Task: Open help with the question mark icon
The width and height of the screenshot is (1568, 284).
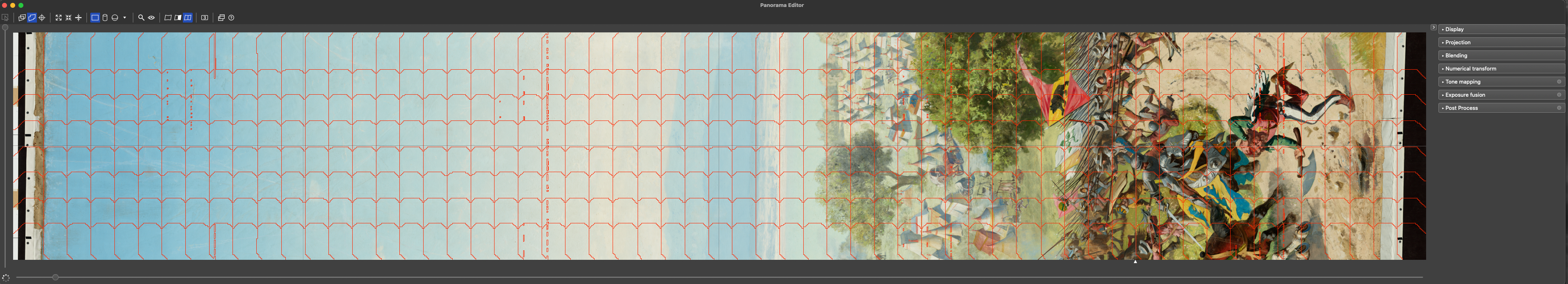Action: pyautogui.click(x=231, y=18)
